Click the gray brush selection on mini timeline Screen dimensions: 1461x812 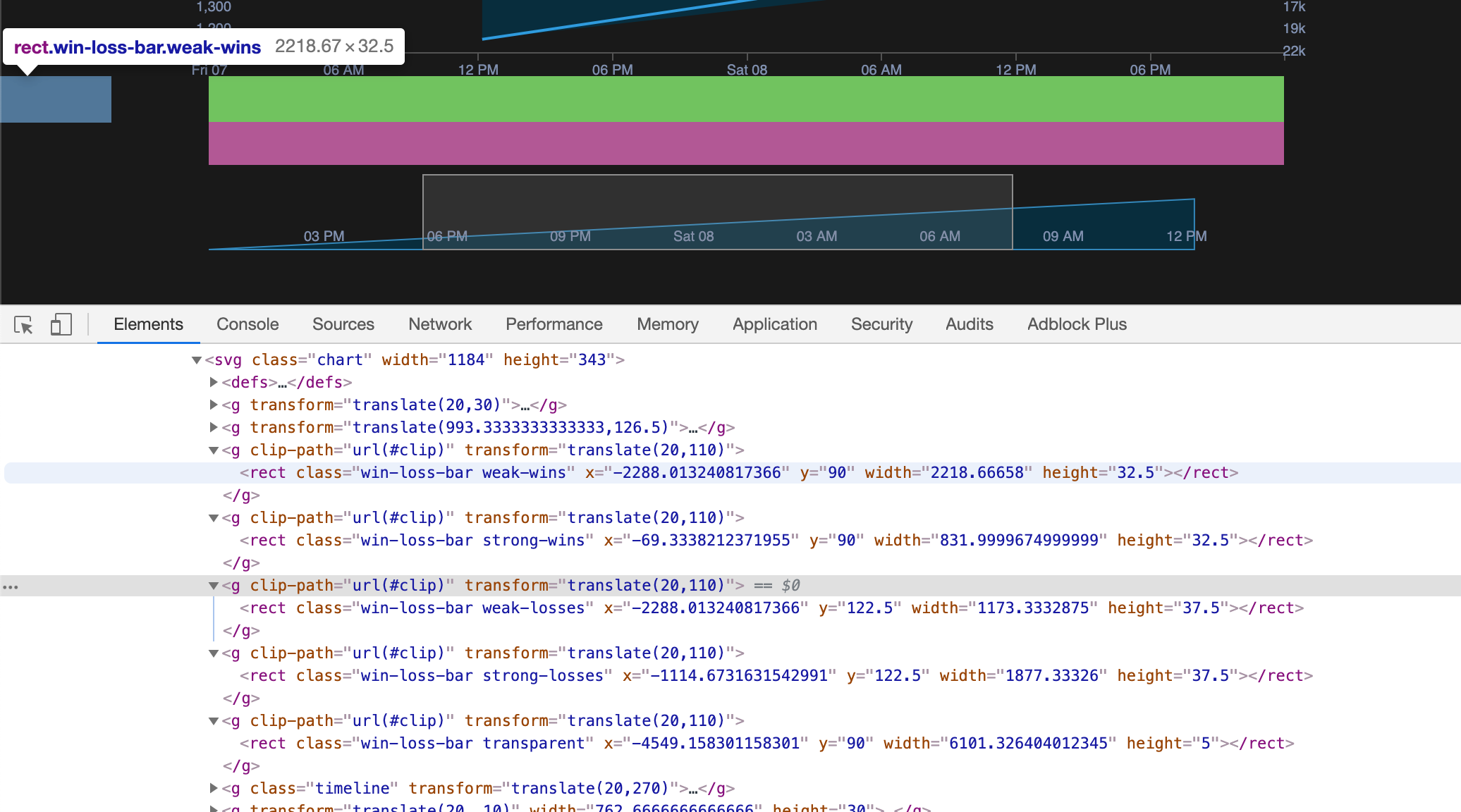tap(718, 212)
